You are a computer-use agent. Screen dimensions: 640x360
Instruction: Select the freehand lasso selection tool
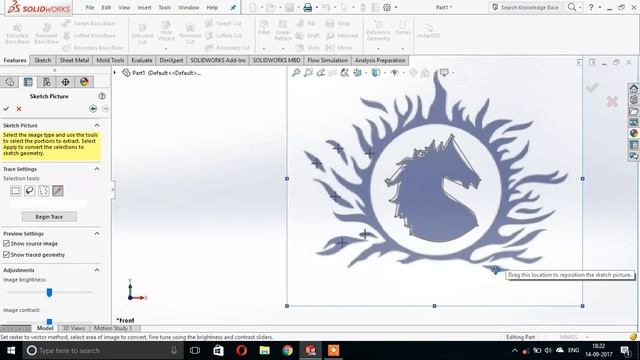[29, 191]
